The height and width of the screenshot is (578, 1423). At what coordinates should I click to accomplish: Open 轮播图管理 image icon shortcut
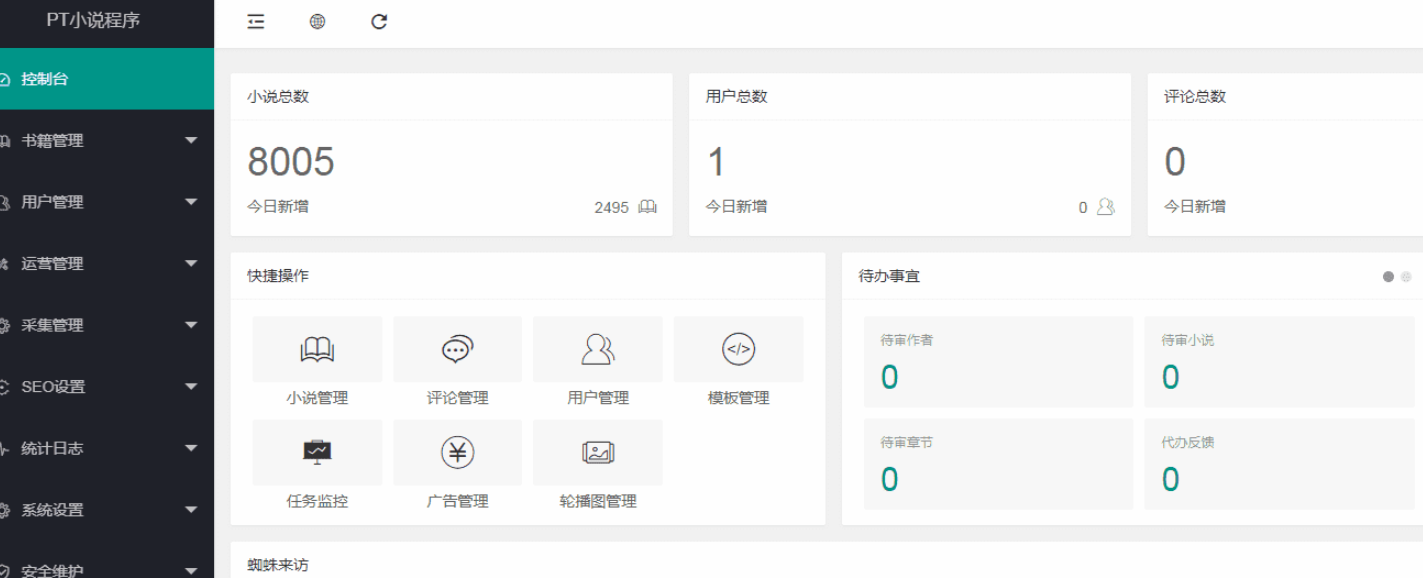point(598,453)
